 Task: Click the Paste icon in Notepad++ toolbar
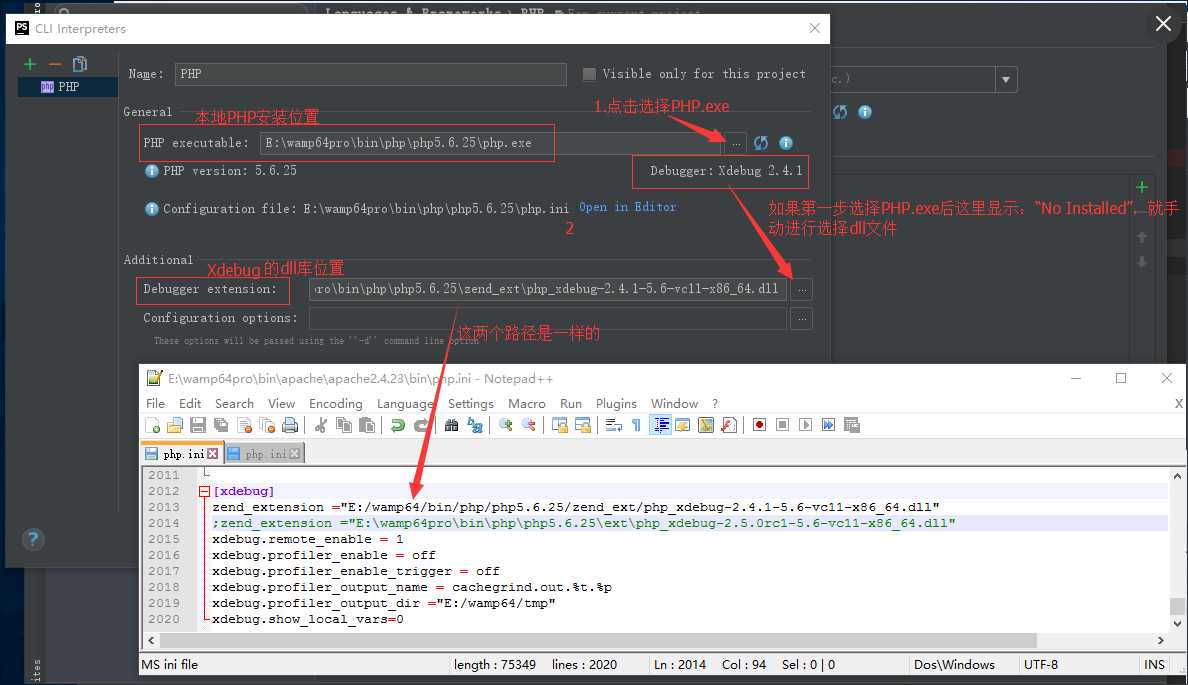(367, 425)
